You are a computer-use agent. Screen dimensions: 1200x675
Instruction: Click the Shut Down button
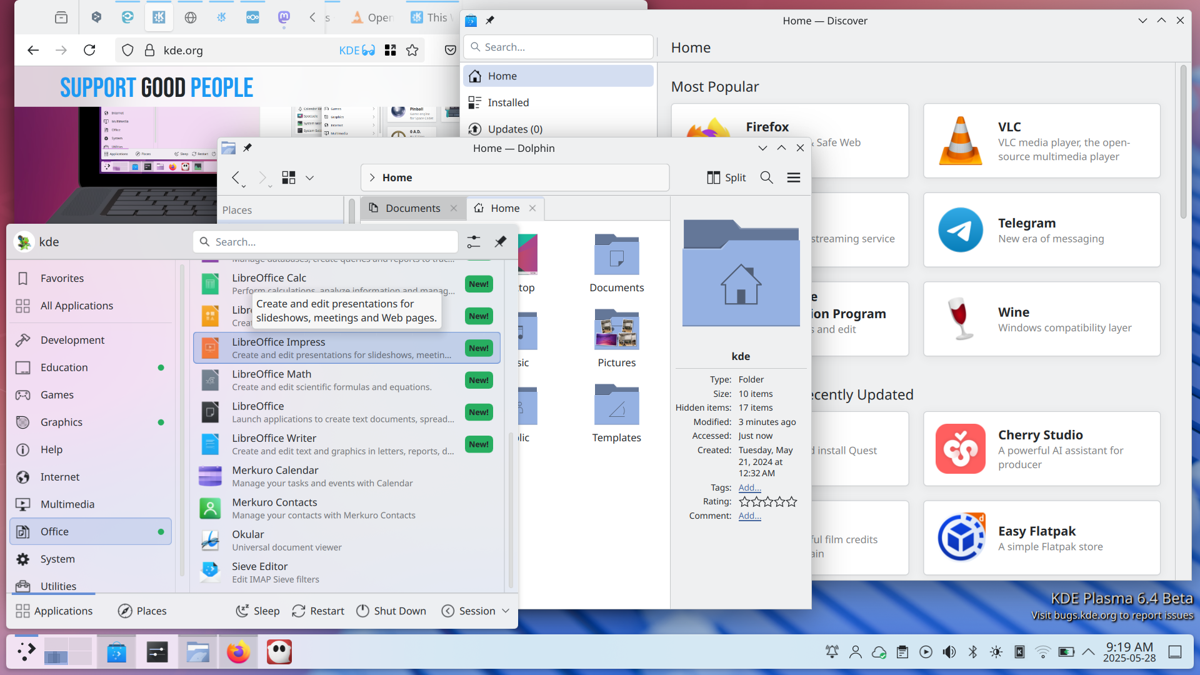[391, 610]
